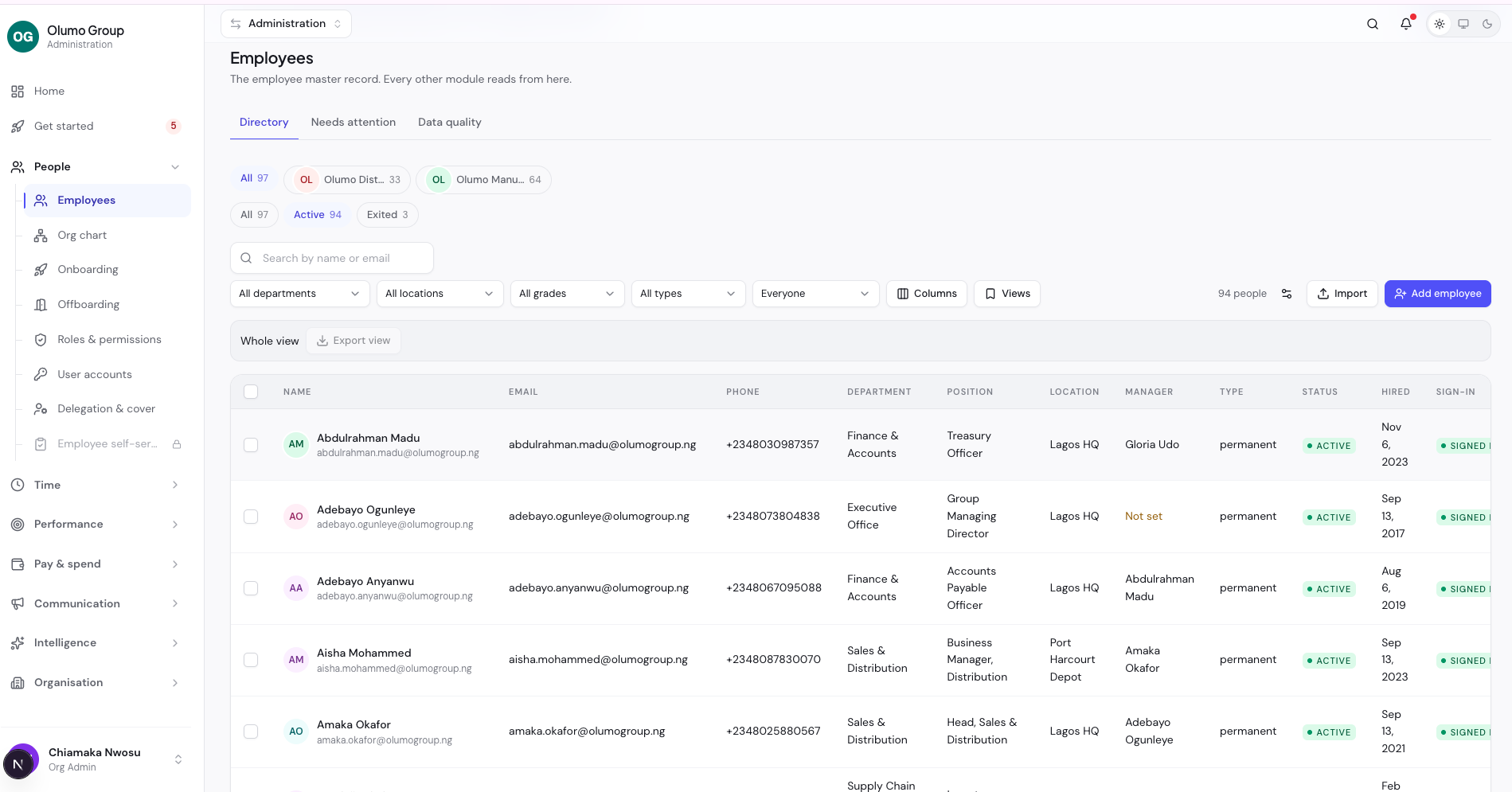Image resolution: width=1512 pixels, height=792 pixels.
Task: Select the Aisha Mohammed row checkbox
Action: [251, 660]
